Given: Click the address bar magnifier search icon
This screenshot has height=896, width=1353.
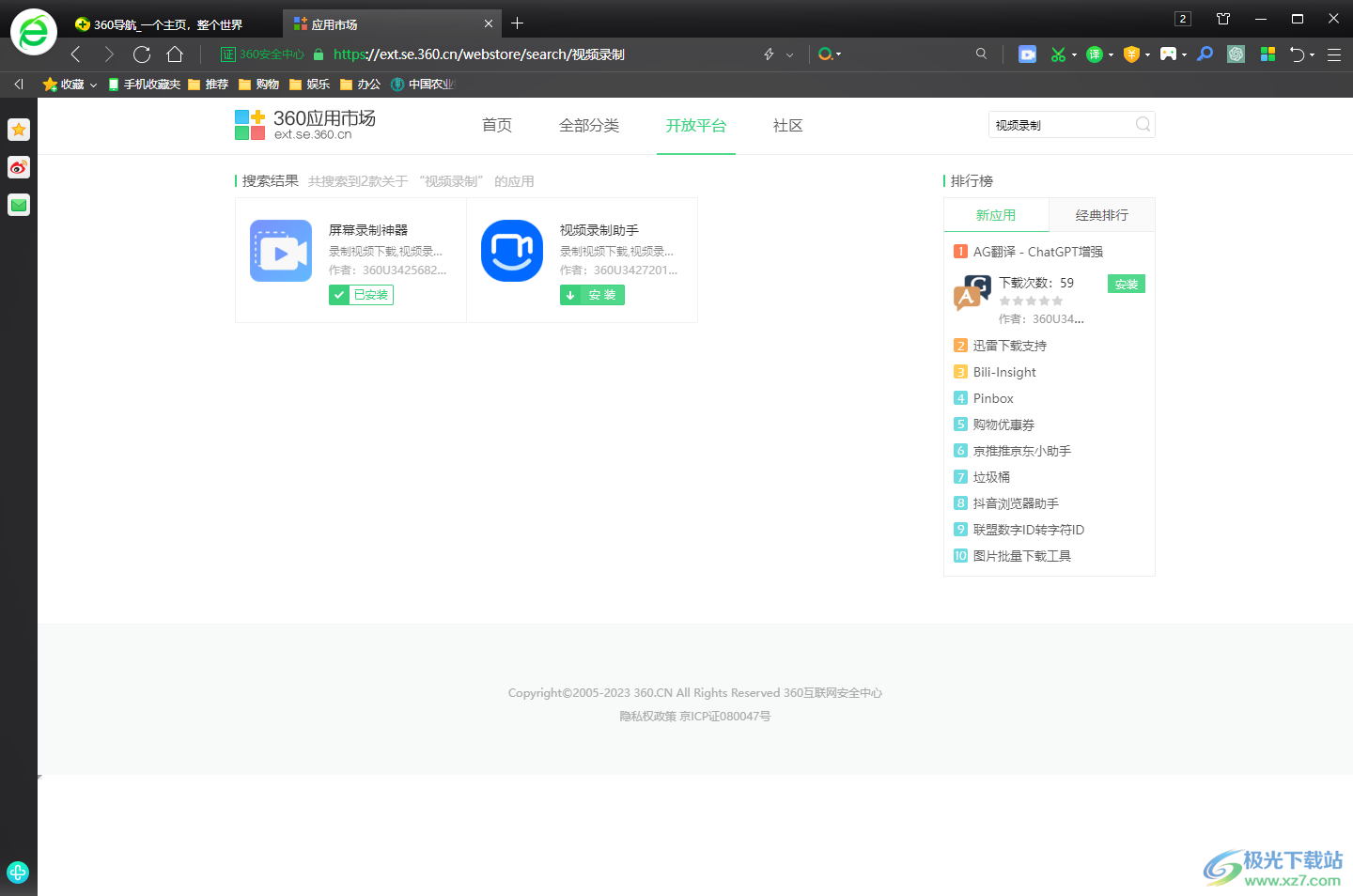Looking at the screenshot, I should tap(981, 54).
